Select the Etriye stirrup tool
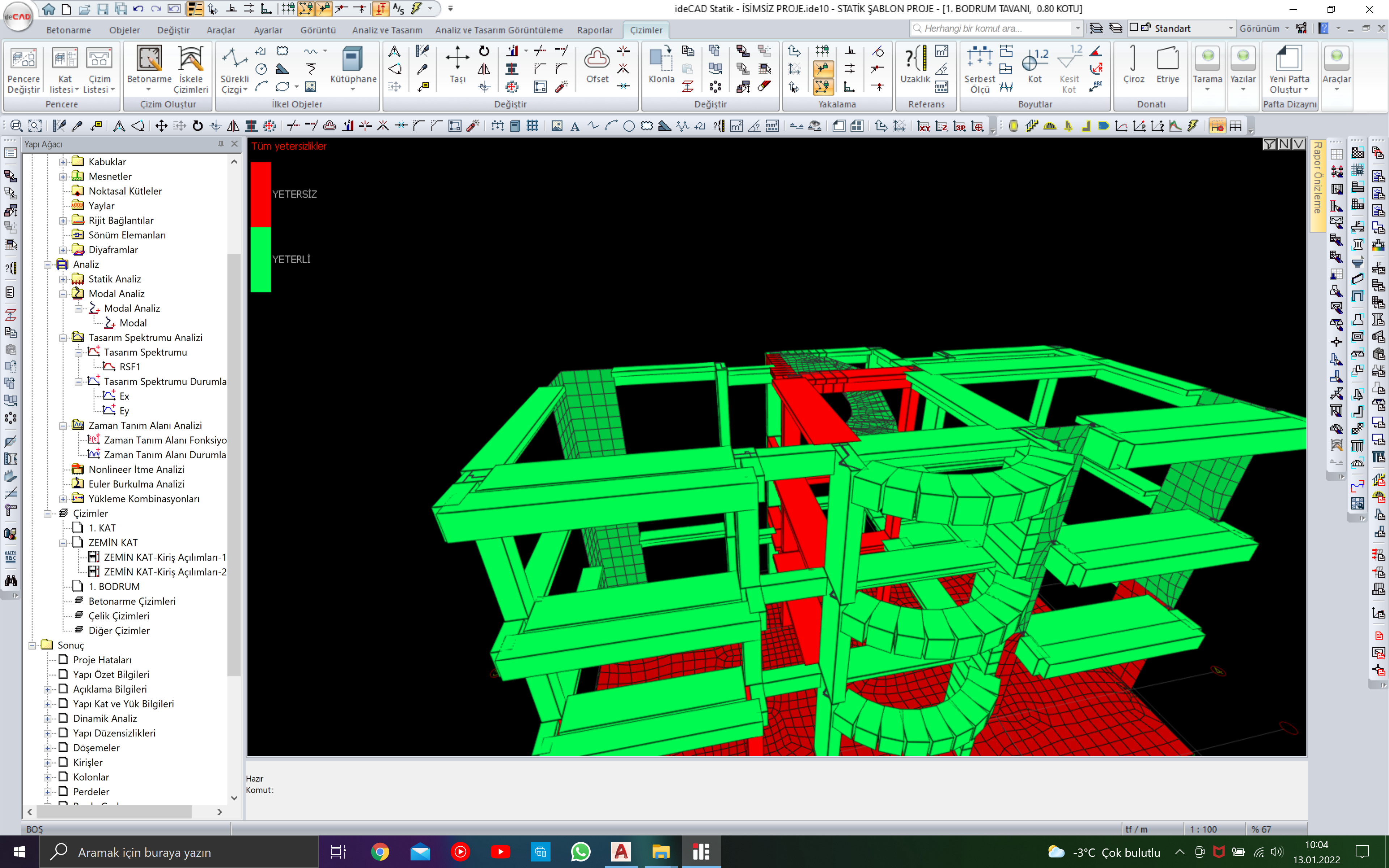The height and width of the screenshot is (868, 1389). pyautogui.click(x=1168, y=65)
